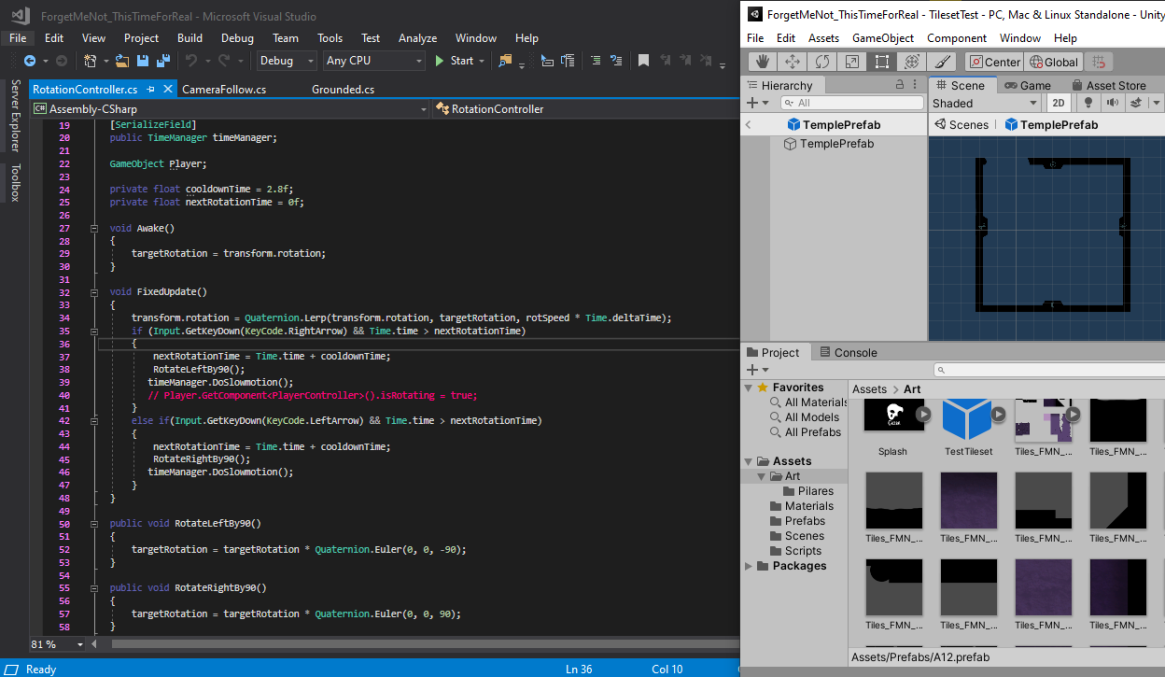The image size is (1165, 677).
Task: Click the Hierarchy search field
Action: (851, 103)
